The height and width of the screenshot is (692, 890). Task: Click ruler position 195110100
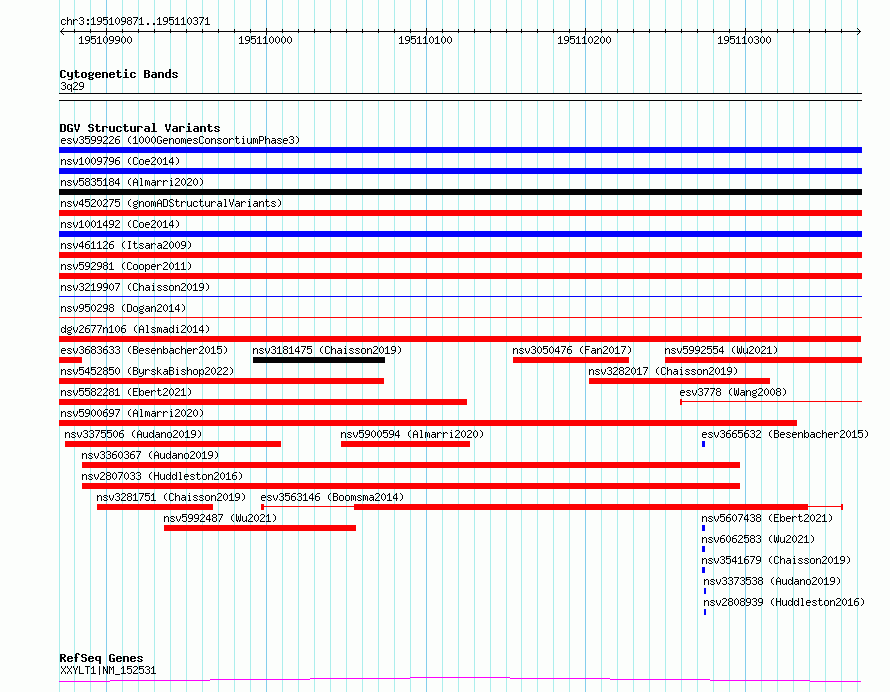pos(425,40)
